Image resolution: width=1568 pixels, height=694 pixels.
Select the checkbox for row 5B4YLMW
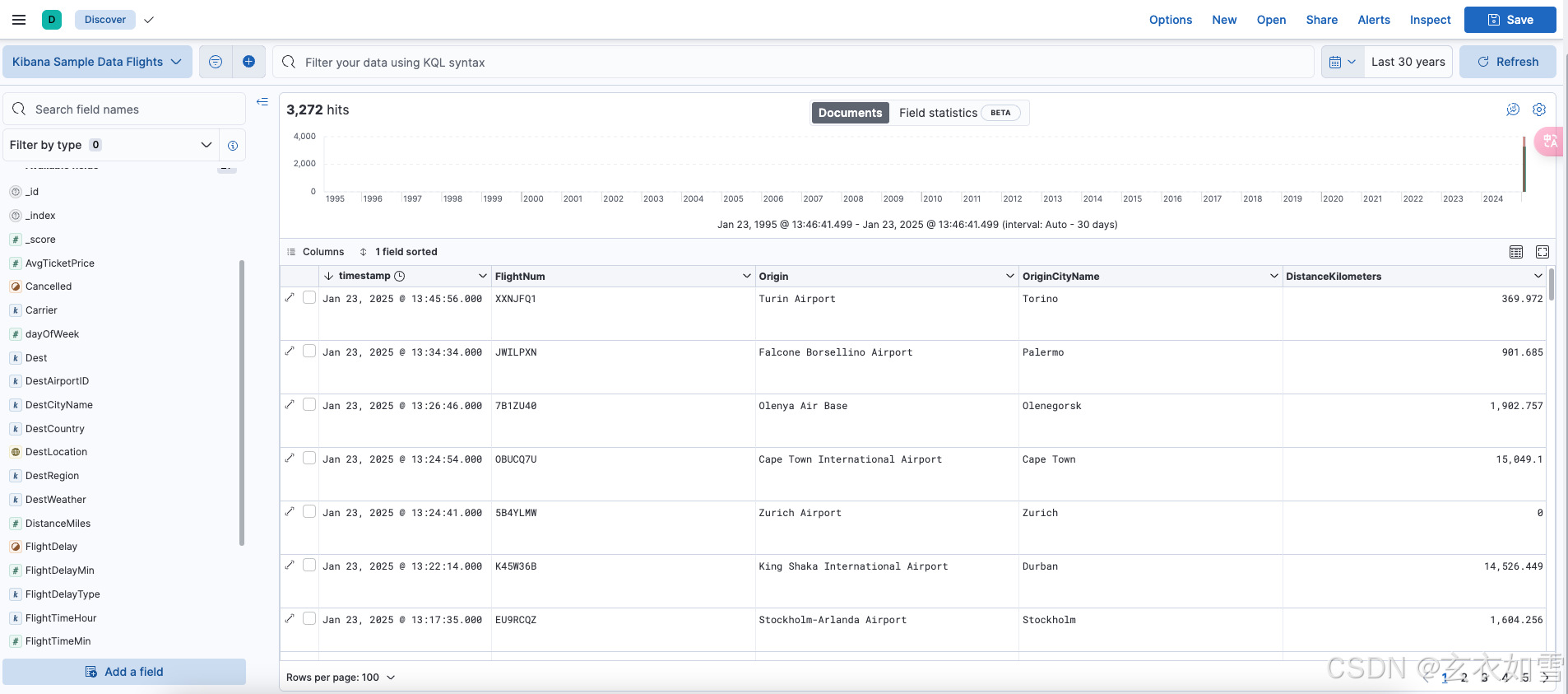pos(309,511)
